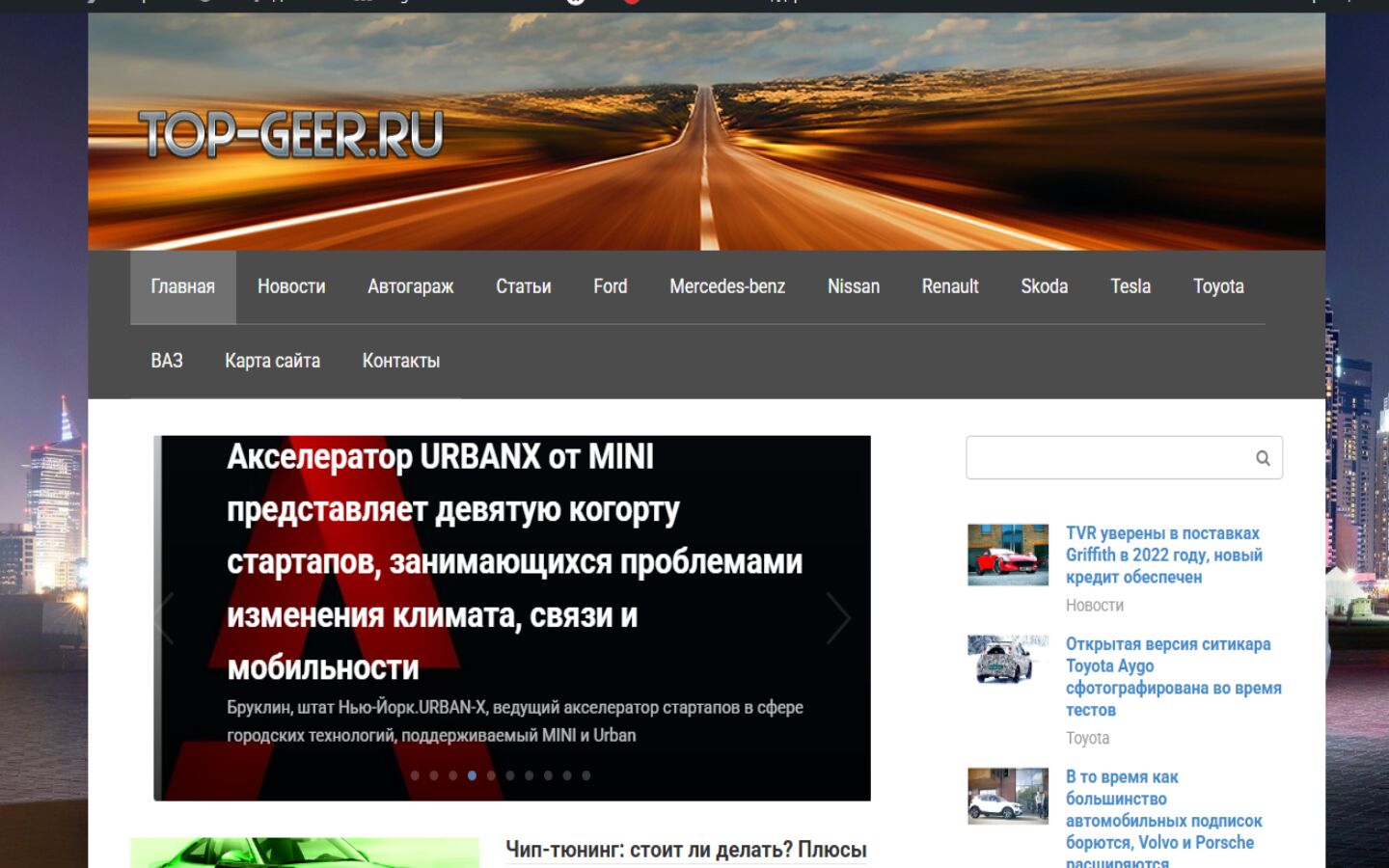Open red TVR Griffith thumbnail
Viewport: 1389px width, 868px height.
coord(1008,556)
